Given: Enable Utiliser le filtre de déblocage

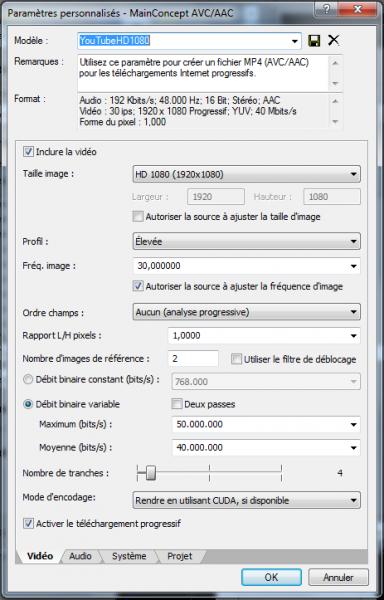Looking at the screenshot, I should tap(237, 359).
